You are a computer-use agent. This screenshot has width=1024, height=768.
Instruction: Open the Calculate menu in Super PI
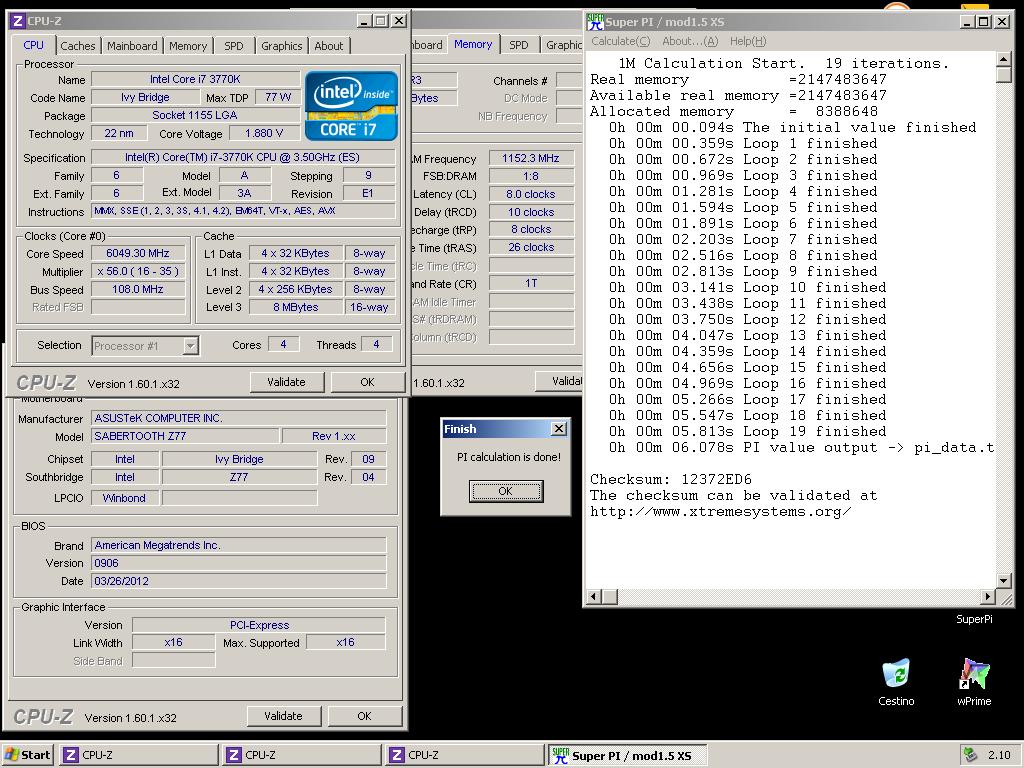pyautogui.click(x=620, y=41)
